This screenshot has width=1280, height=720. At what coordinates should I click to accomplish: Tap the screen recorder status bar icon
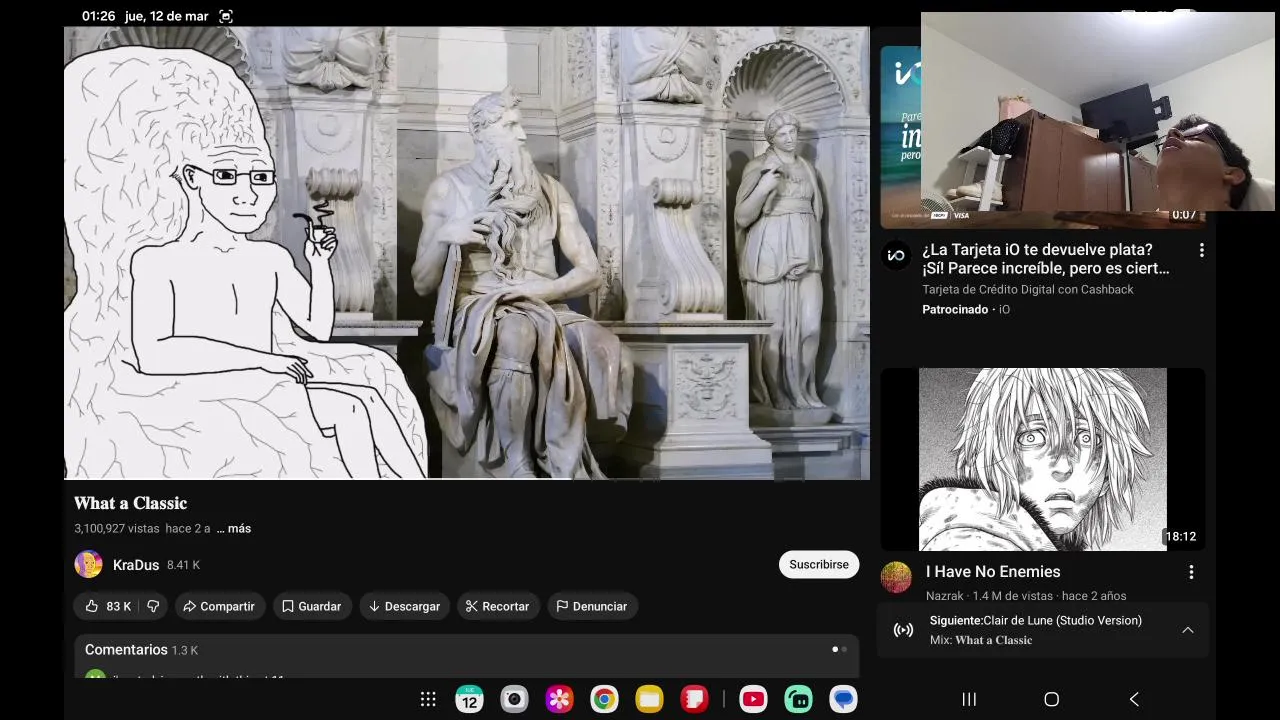(225, 16)
